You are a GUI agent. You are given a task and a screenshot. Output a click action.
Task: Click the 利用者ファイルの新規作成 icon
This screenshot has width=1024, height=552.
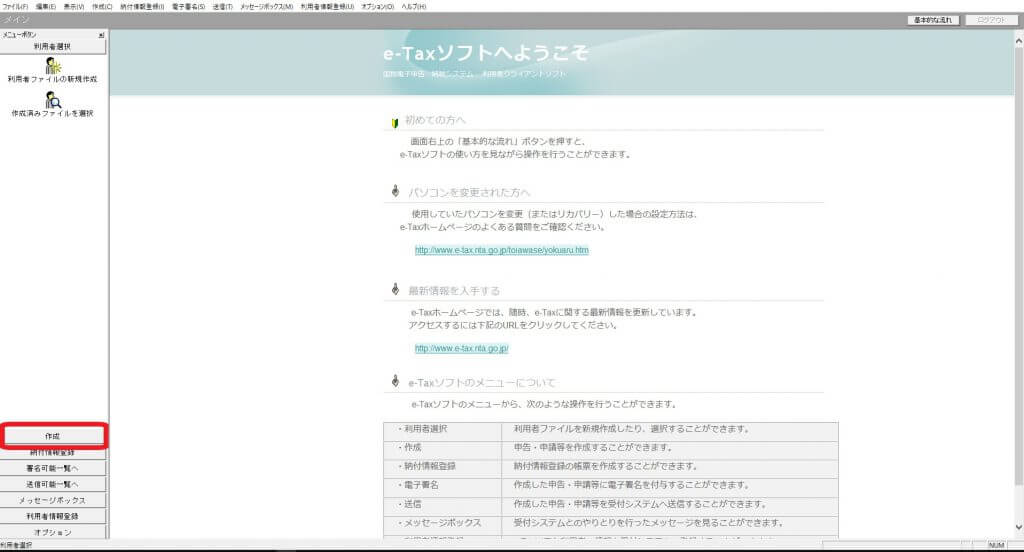(x=53, y=66)
